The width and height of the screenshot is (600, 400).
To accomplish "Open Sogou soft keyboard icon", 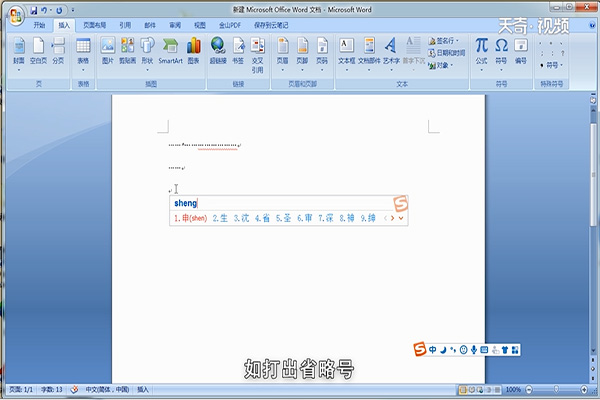I will 484,349.
